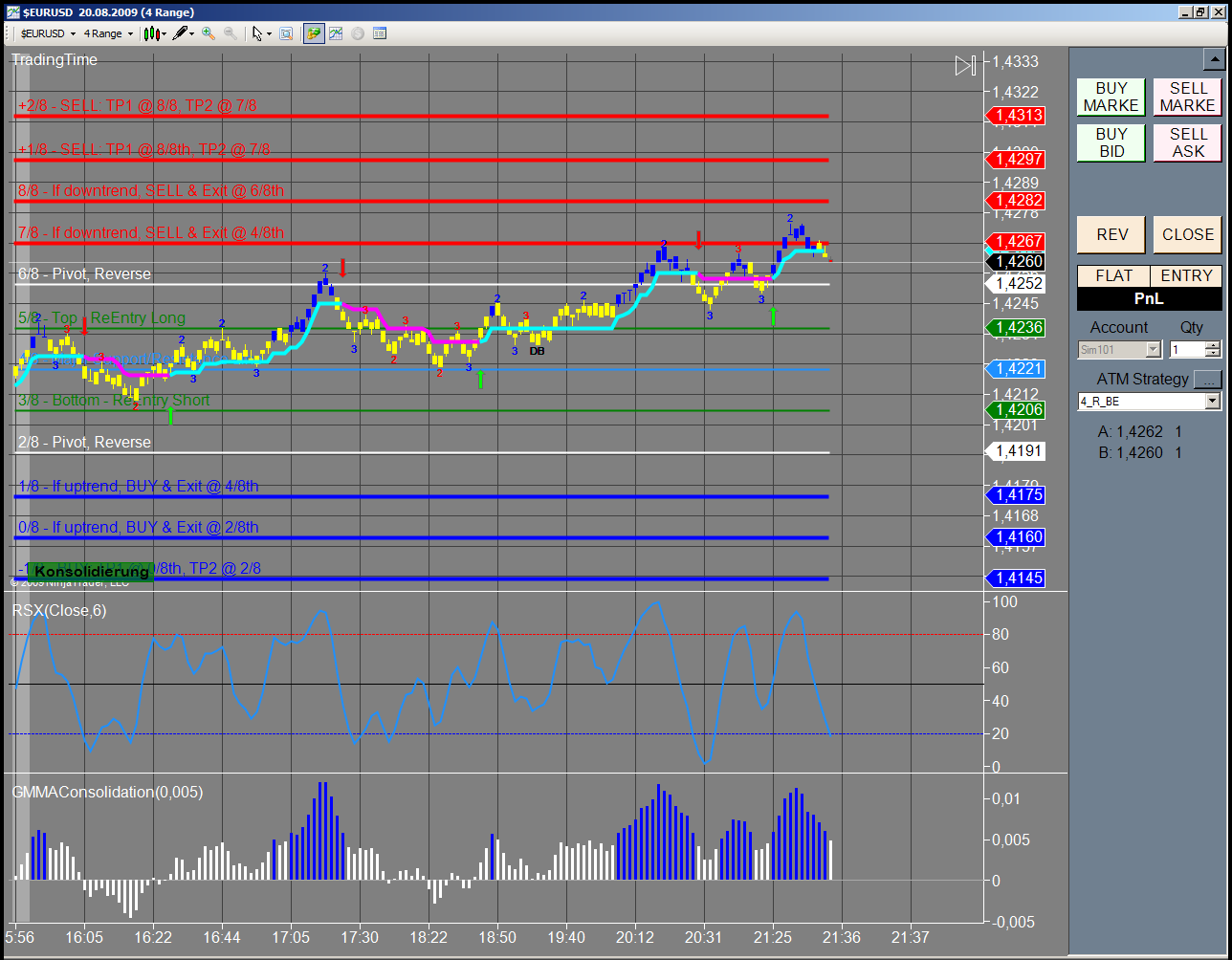The width and height of the screenshot is (1232, 960).
Task: Click the 17:05 time axis label
Action: click(291, 937)
